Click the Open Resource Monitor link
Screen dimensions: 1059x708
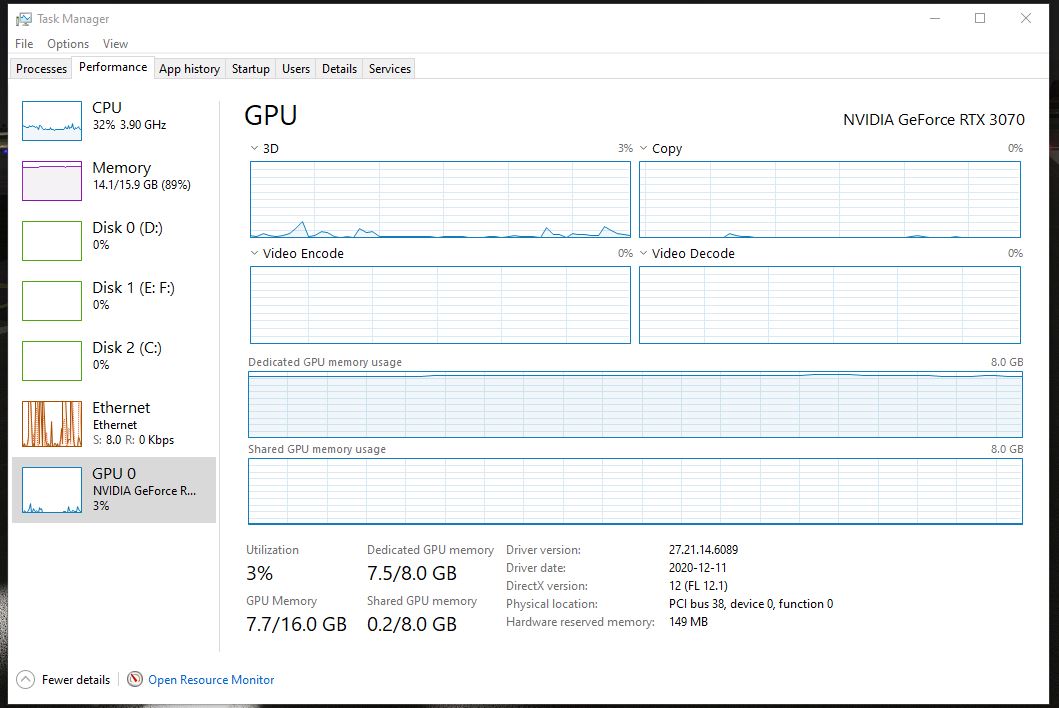[x=211, y=680]
